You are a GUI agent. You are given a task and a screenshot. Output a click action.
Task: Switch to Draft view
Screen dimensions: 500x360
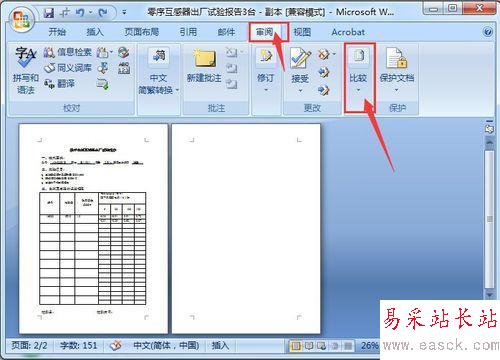[348, 346]
